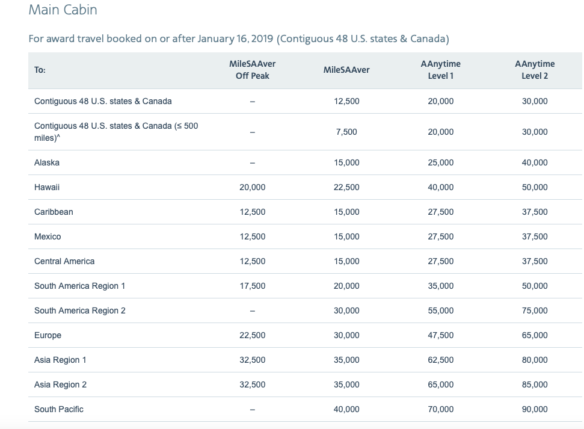
Task: Click the MileSAAver column header
Action: tap(346, 70)
